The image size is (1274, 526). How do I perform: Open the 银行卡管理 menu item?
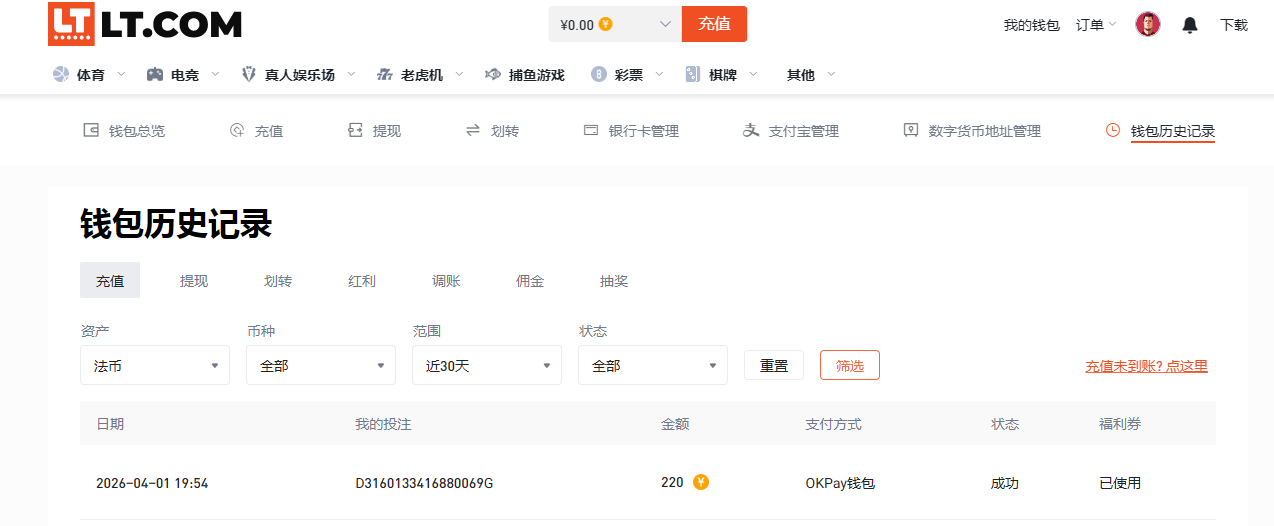click(631, 131)
